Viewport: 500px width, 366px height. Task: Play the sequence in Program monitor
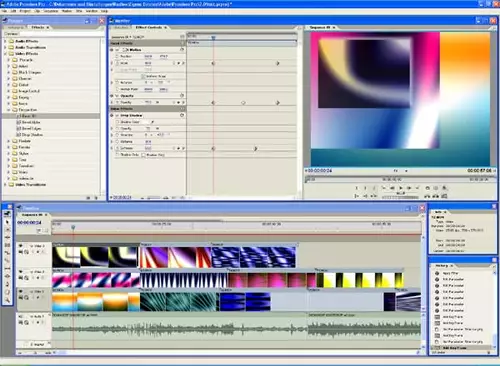pos(401,188)
